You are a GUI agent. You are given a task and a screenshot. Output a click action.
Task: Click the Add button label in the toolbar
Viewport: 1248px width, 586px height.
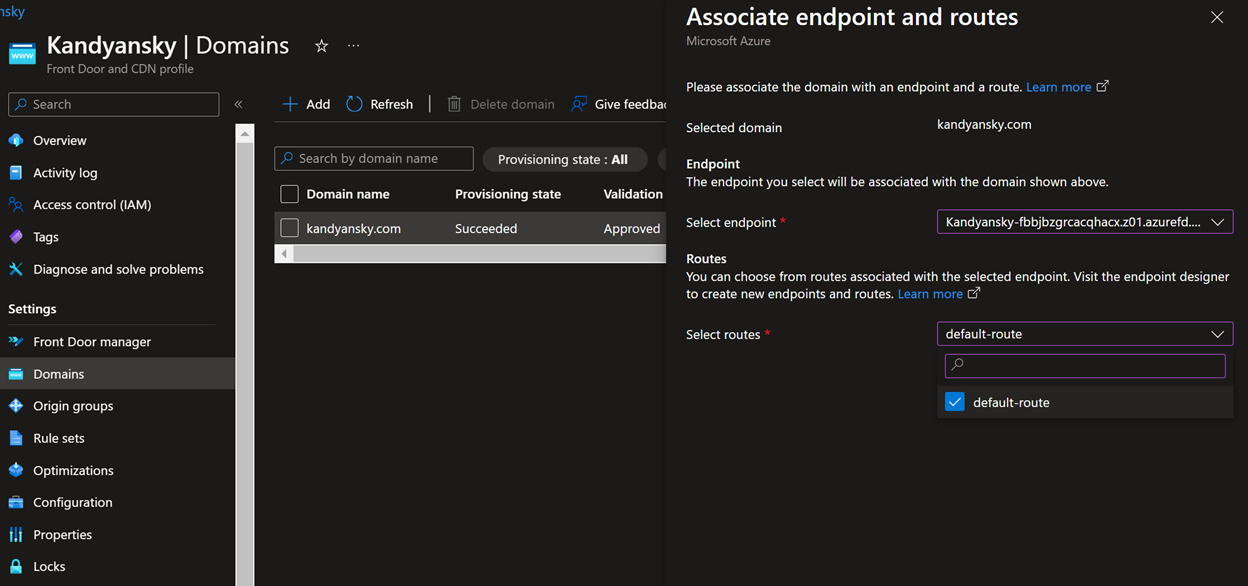click(x=318, y=104)
